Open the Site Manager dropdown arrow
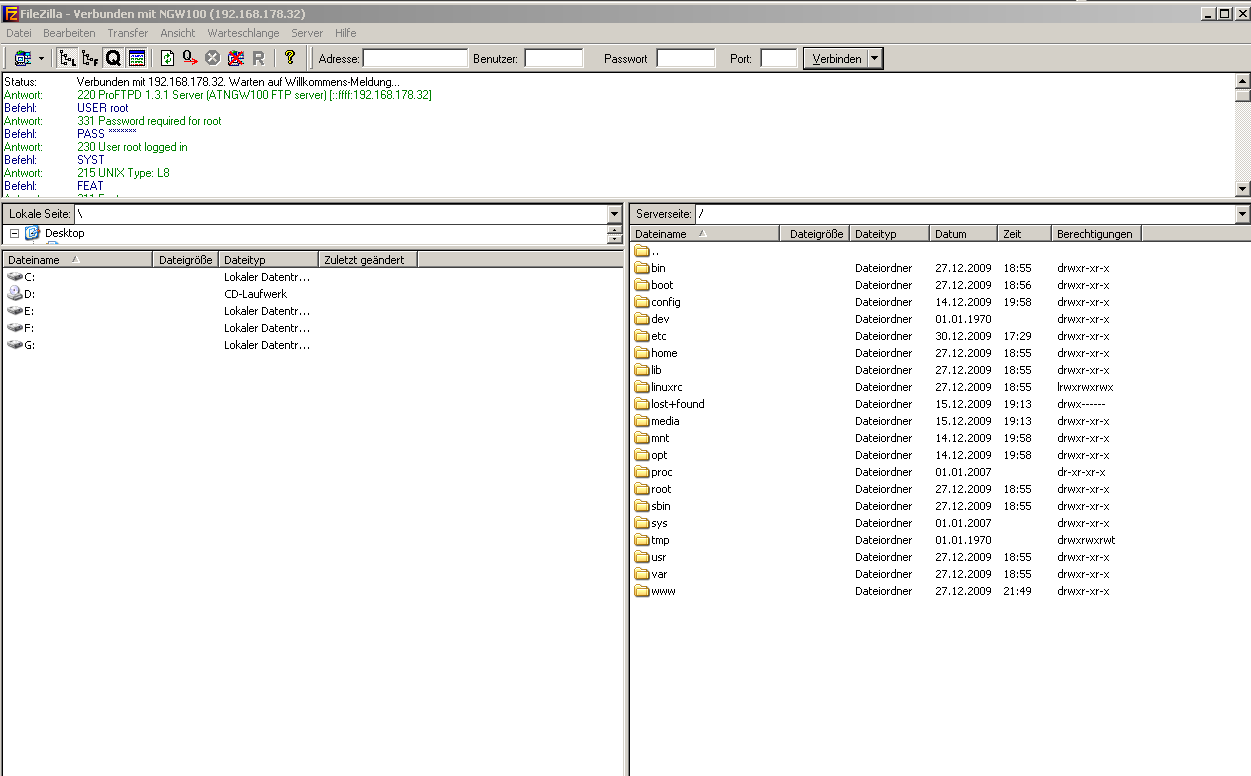This screenshot has height=776, width=1251. 41,58
